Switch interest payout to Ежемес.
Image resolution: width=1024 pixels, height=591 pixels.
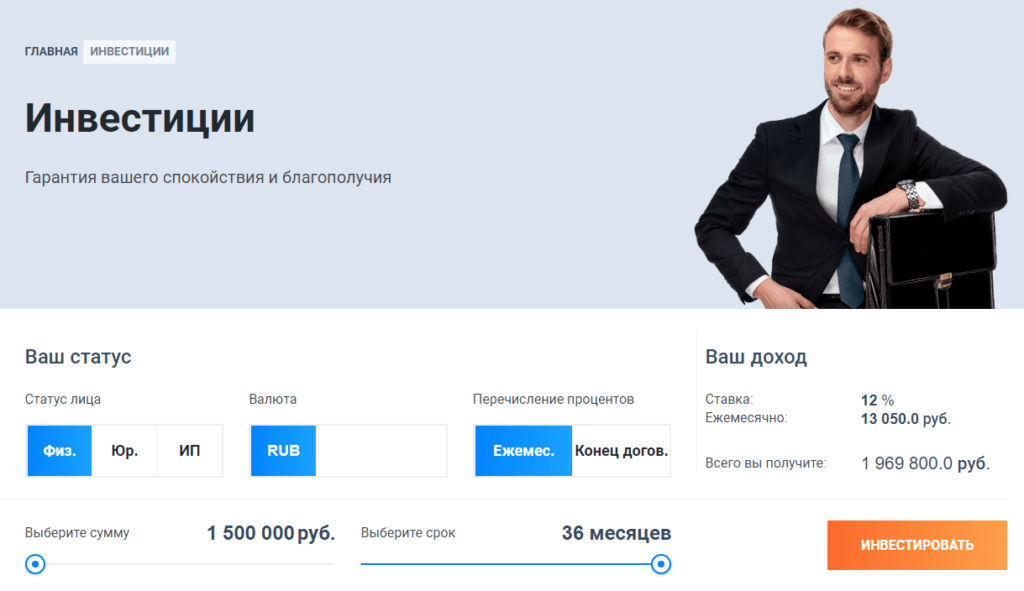pyautogui.click(x=524, y=451)
